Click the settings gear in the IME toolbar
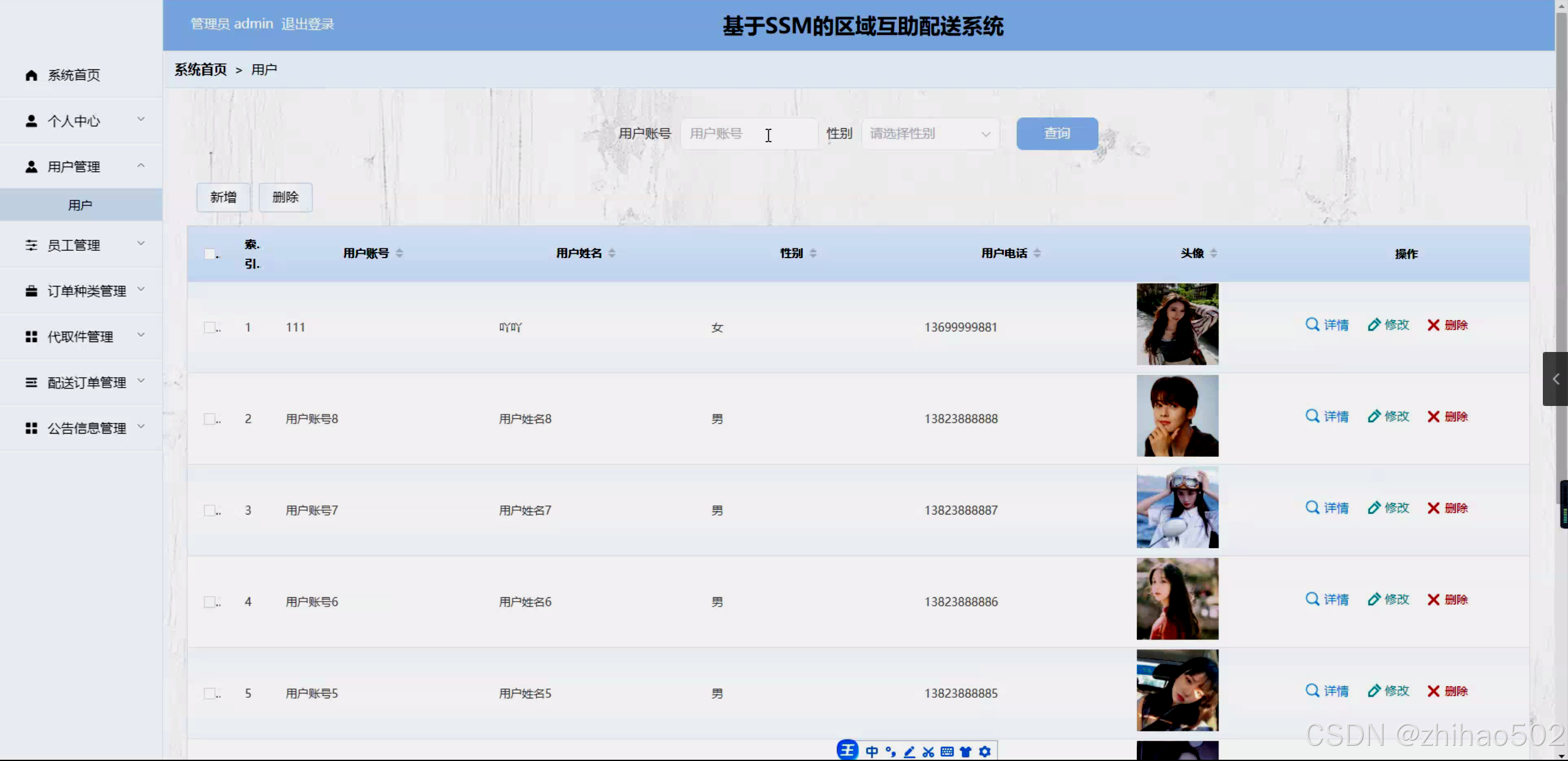The width and height of the screenshot is (1568, 761). click(985, 751)
